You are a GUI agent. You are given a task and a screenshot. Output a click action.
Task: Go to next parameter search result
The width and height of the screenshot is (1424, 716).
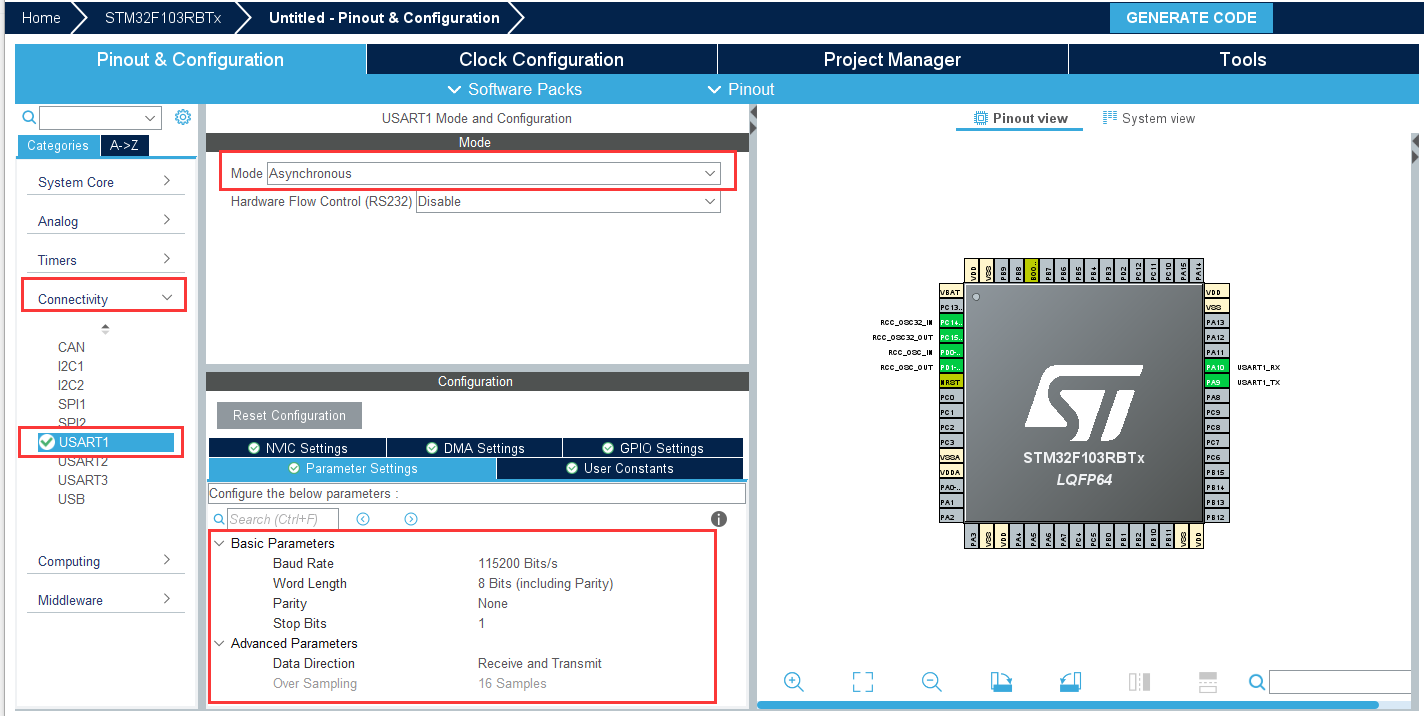(411, 519)
